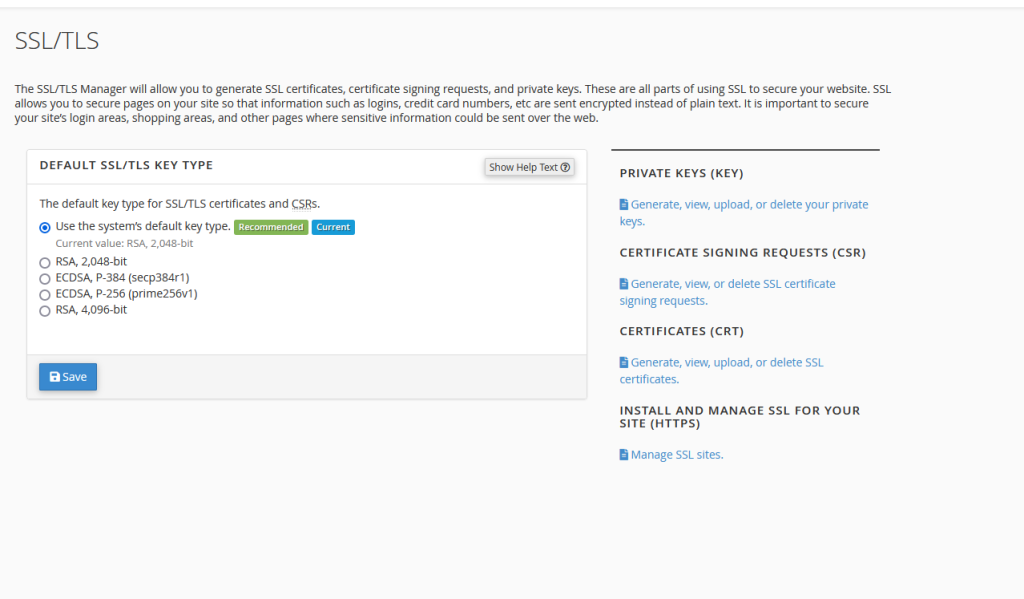Click the document icon beside private keys link
This screenshot has width=1024, height=599.
point(624,204)
